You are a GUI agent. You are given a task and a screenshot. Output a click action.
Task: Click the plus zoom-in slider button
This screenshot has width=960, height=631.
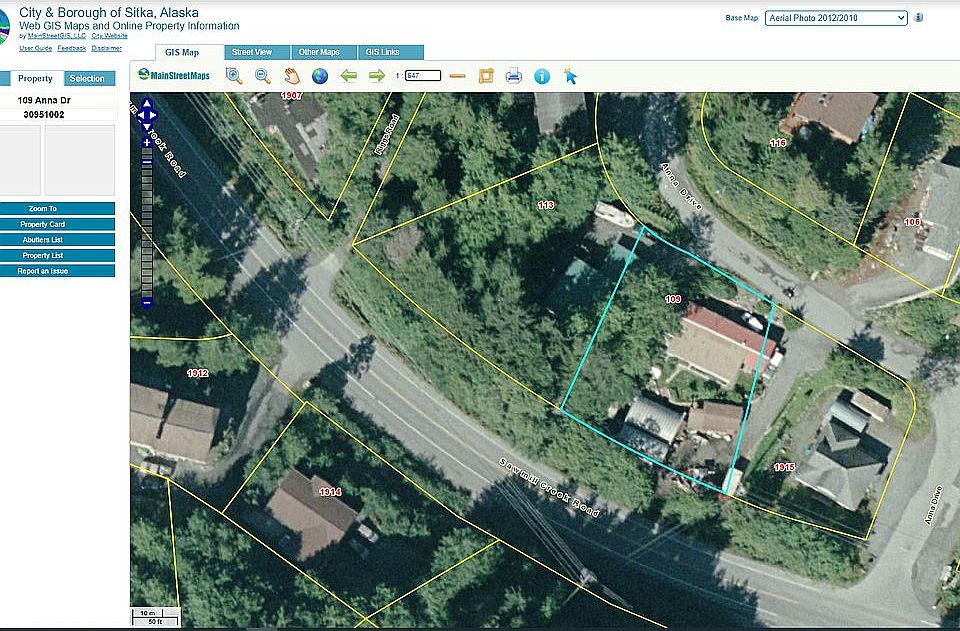click(146, 143)
